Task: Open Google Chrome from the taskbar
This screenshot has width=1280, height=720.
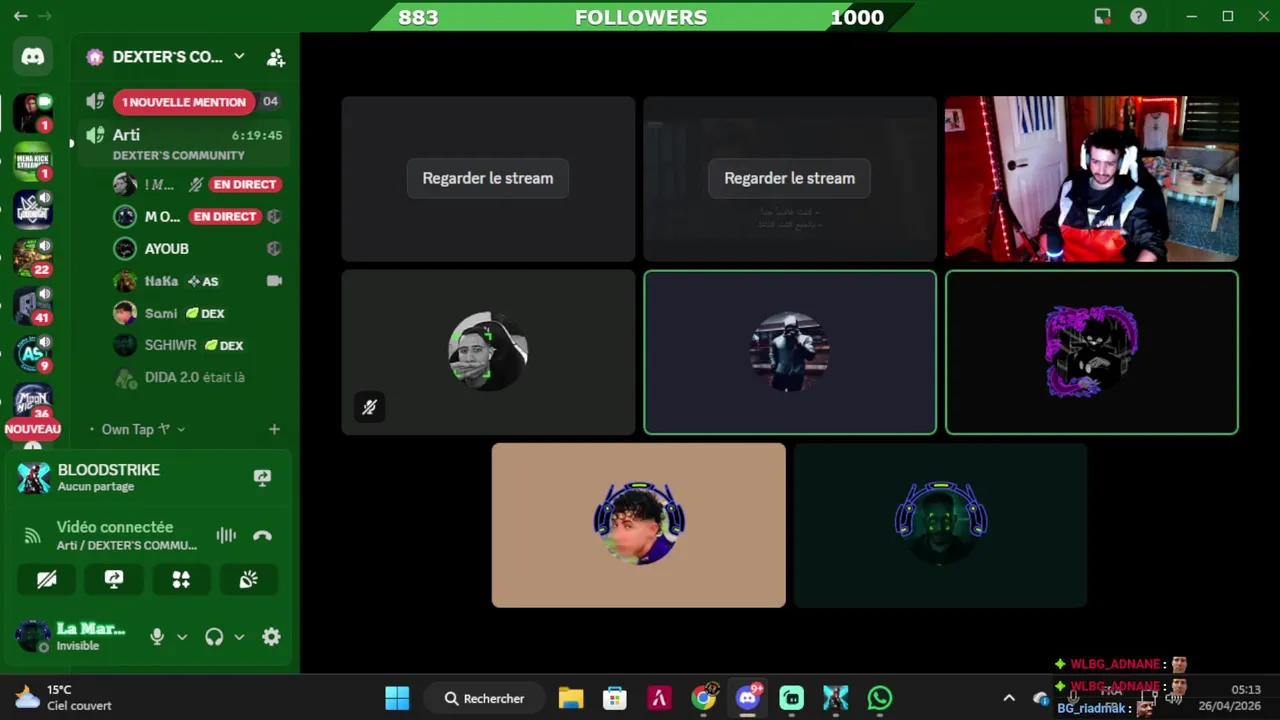Action: tap(703, 698)
